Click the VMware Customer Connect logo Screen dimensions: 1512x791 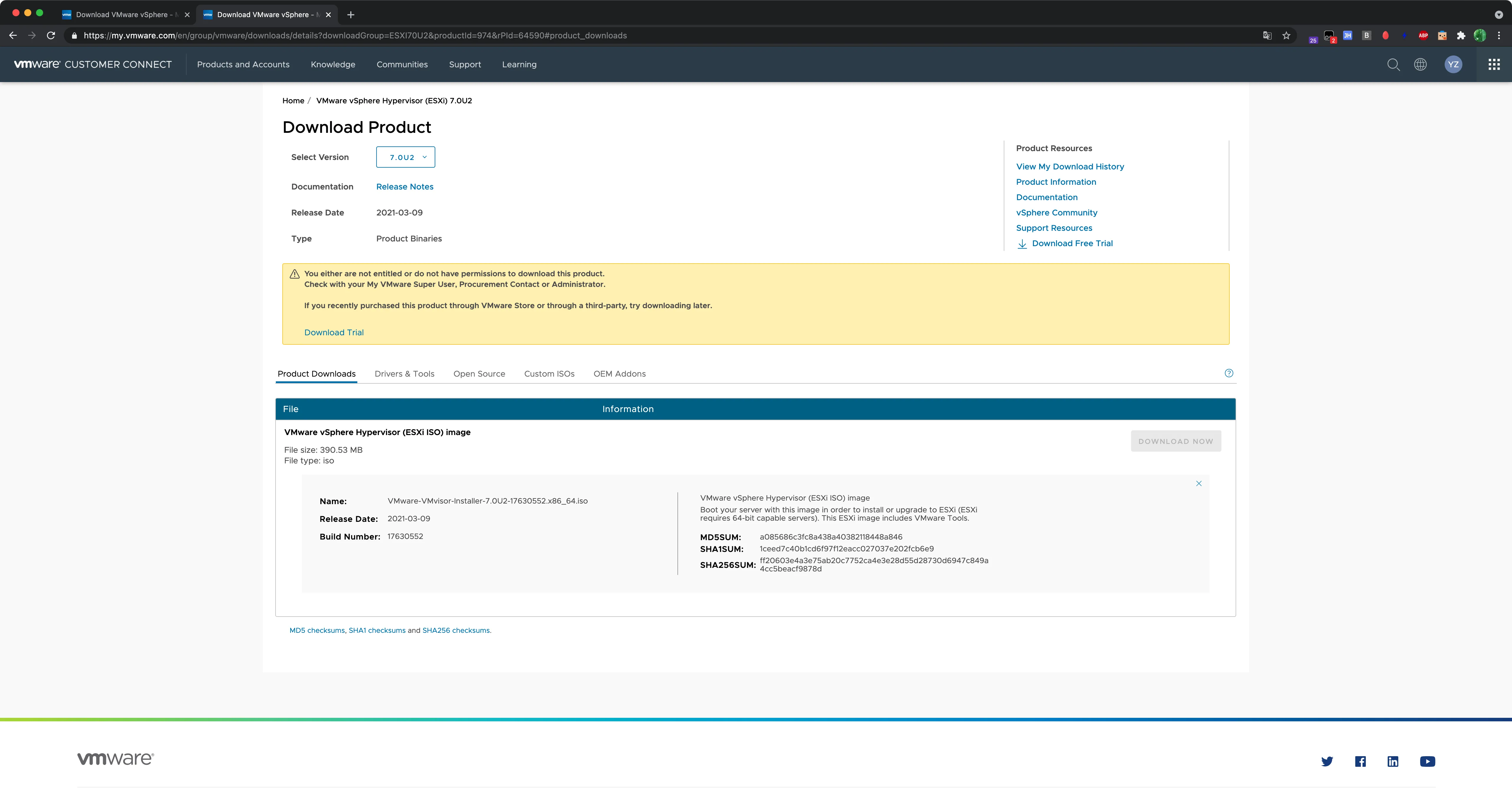pos(93,64)
